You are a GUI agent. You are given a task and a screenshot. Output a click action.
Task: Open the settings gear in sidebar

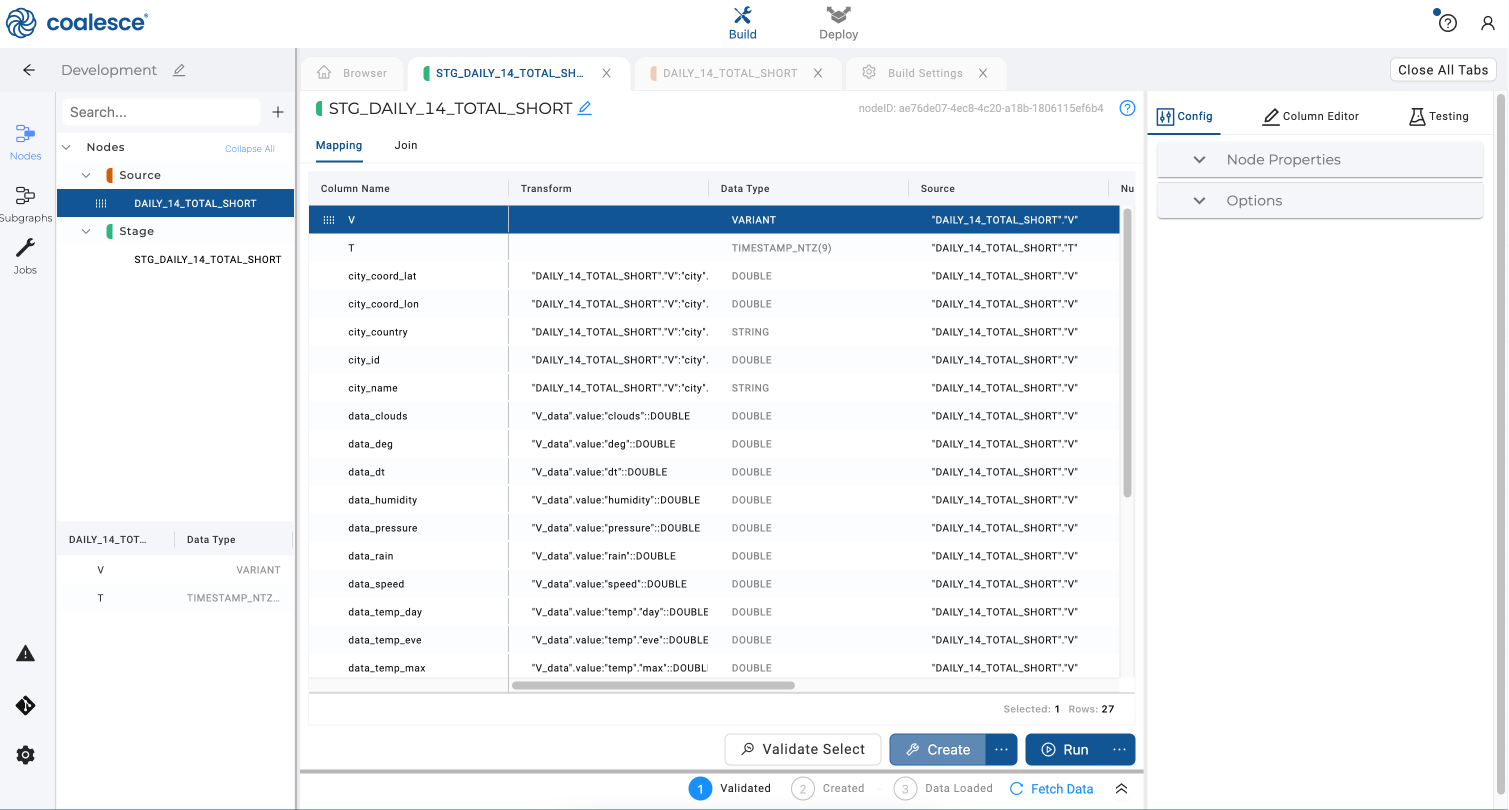pyautogui.click(x=26, y=755)
